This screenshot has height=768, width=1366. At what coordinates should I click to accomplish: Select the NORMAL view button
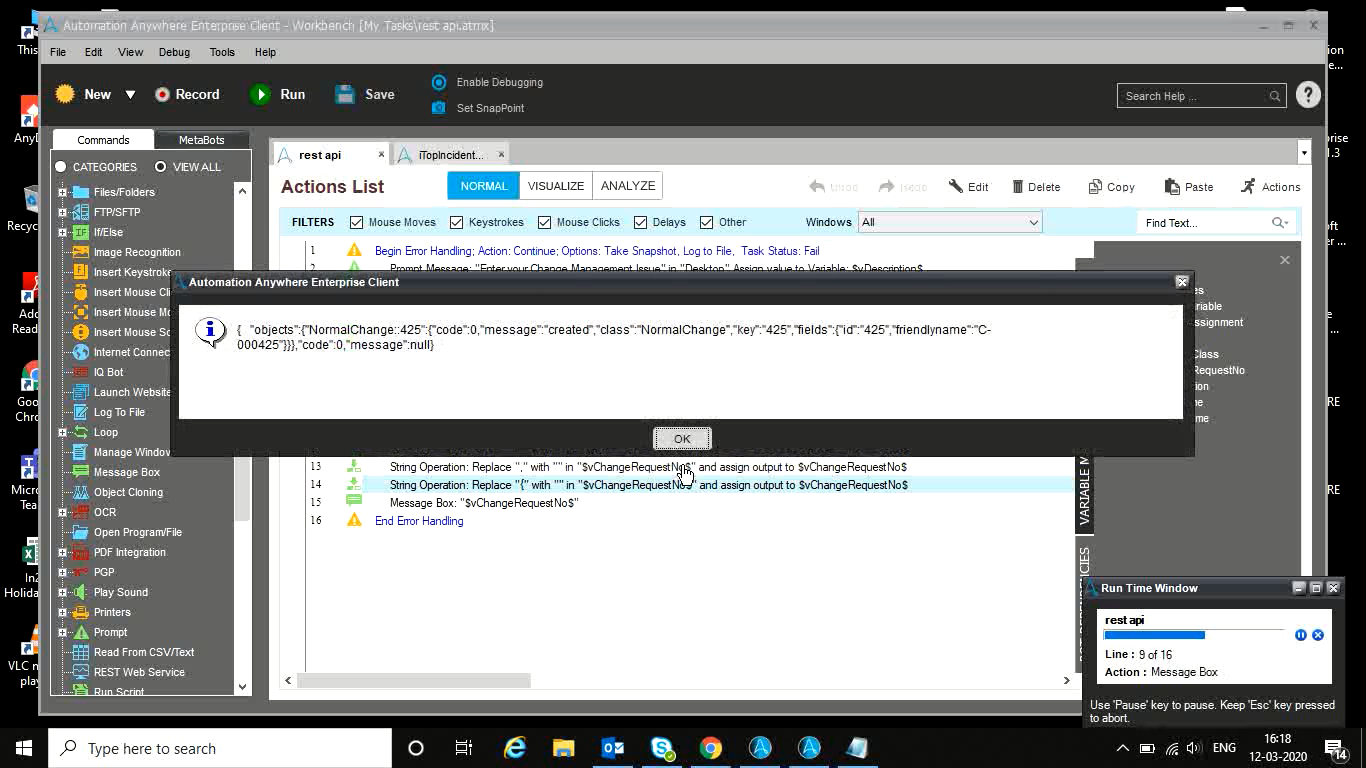pos(484,186)
